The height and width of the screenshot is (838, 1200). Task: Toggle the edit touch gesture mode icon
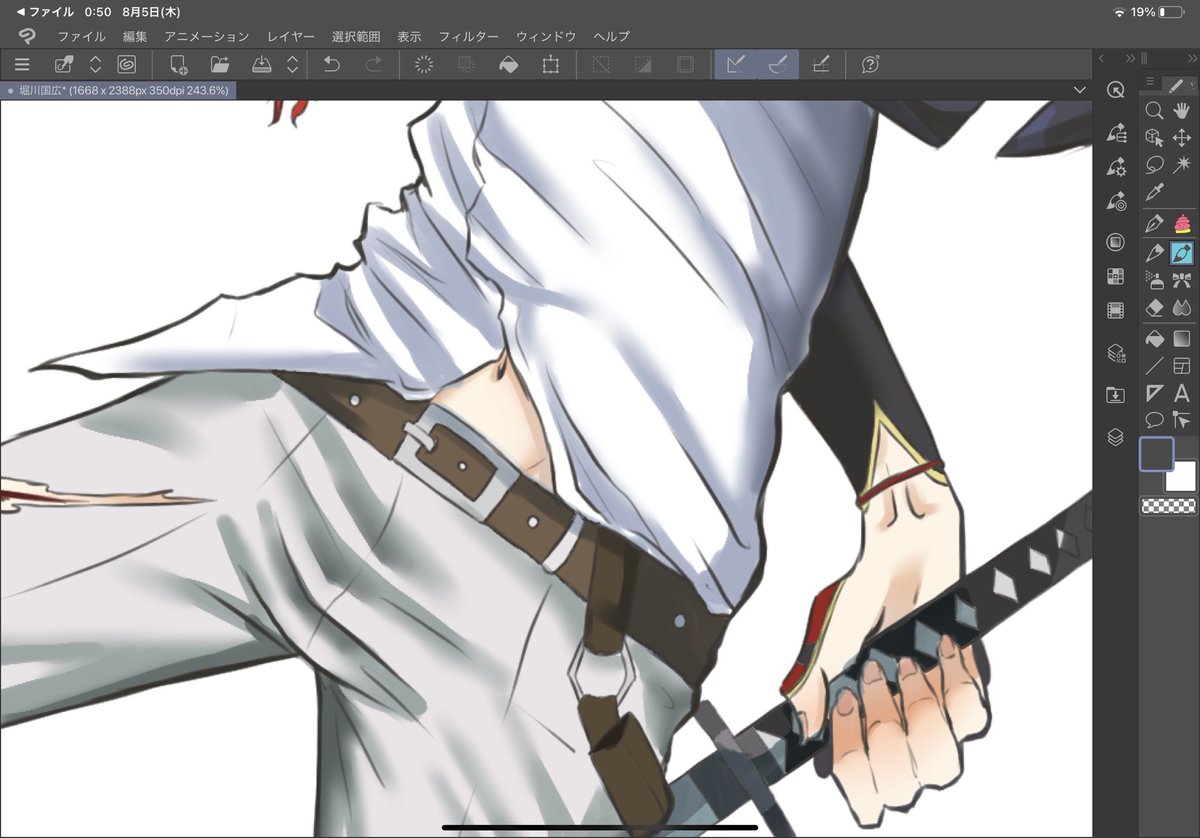pyautogui.click(x=64, y=64)
